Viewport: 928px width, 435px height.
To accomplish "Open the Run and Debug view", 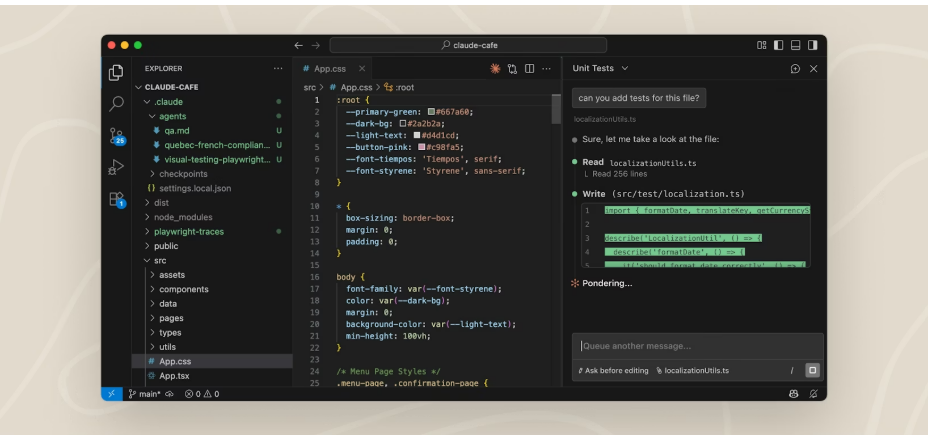I will [x=116, y=167].
